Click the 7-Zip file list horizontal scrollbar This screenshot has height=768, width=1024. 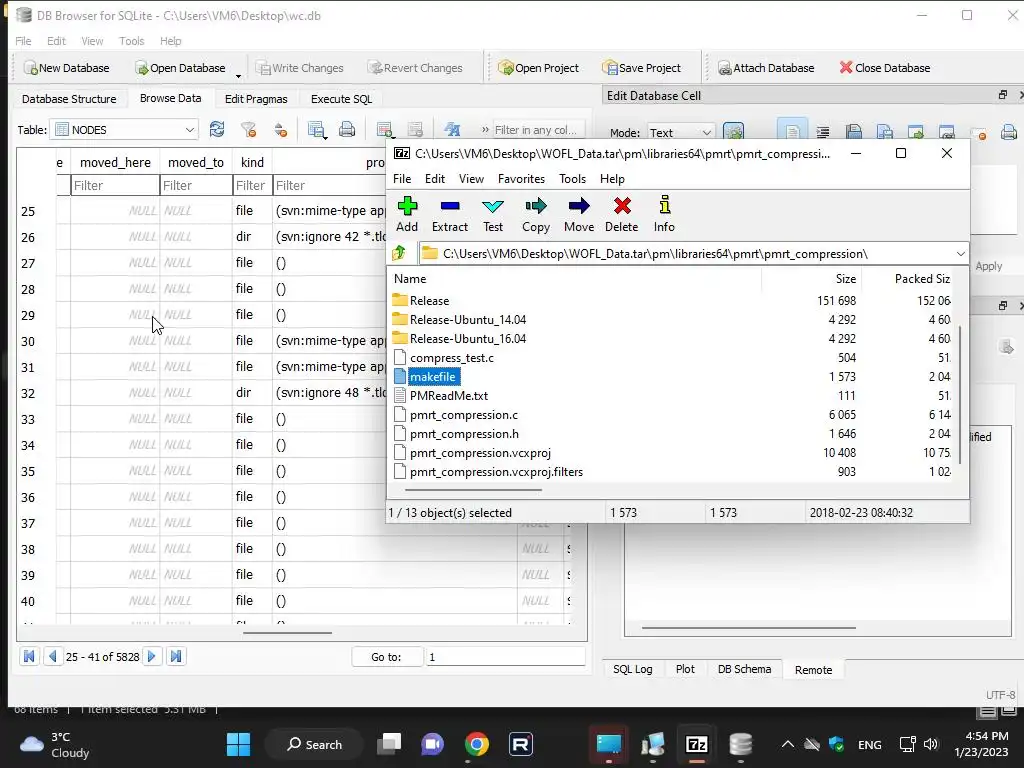tap(473, 489)
